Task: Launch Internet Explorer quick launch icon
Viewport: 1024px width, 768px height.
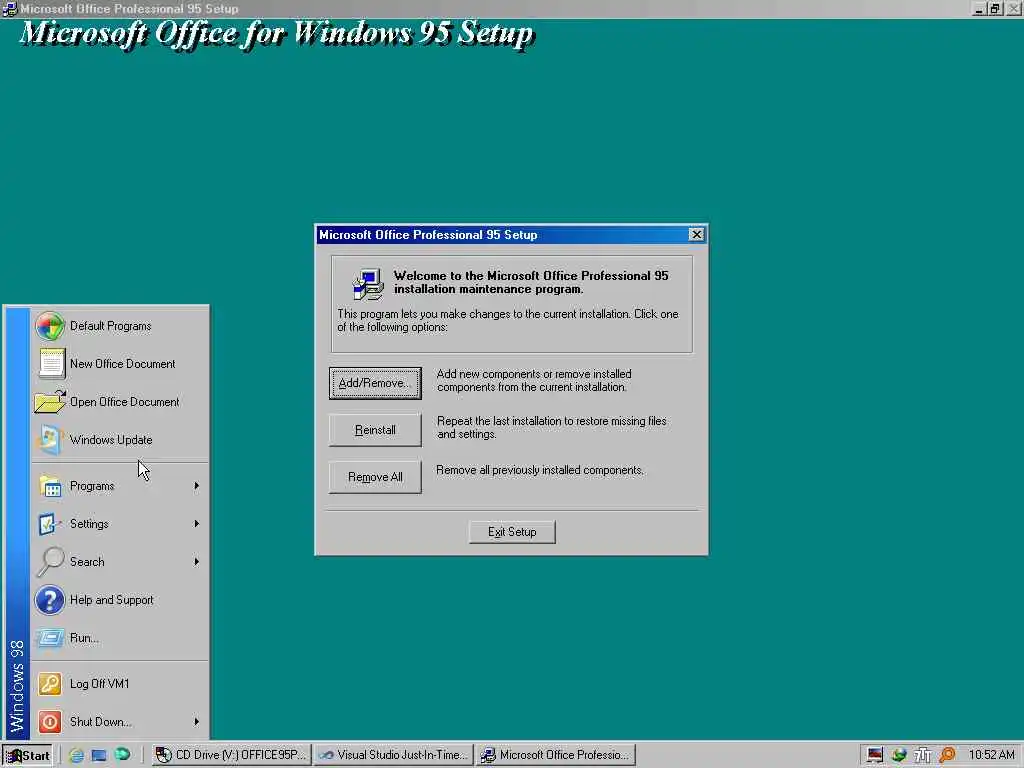Action: [x=76, y=756]
